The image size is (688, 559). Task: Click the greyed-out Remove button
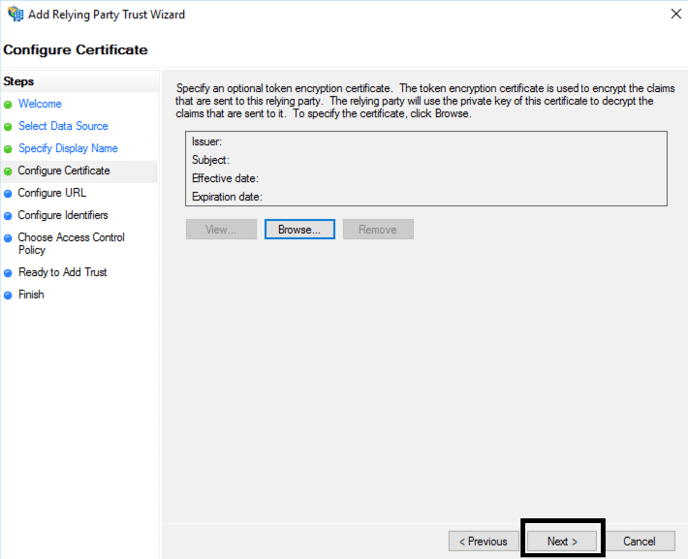pyautogui.click(x=378, y=229)
